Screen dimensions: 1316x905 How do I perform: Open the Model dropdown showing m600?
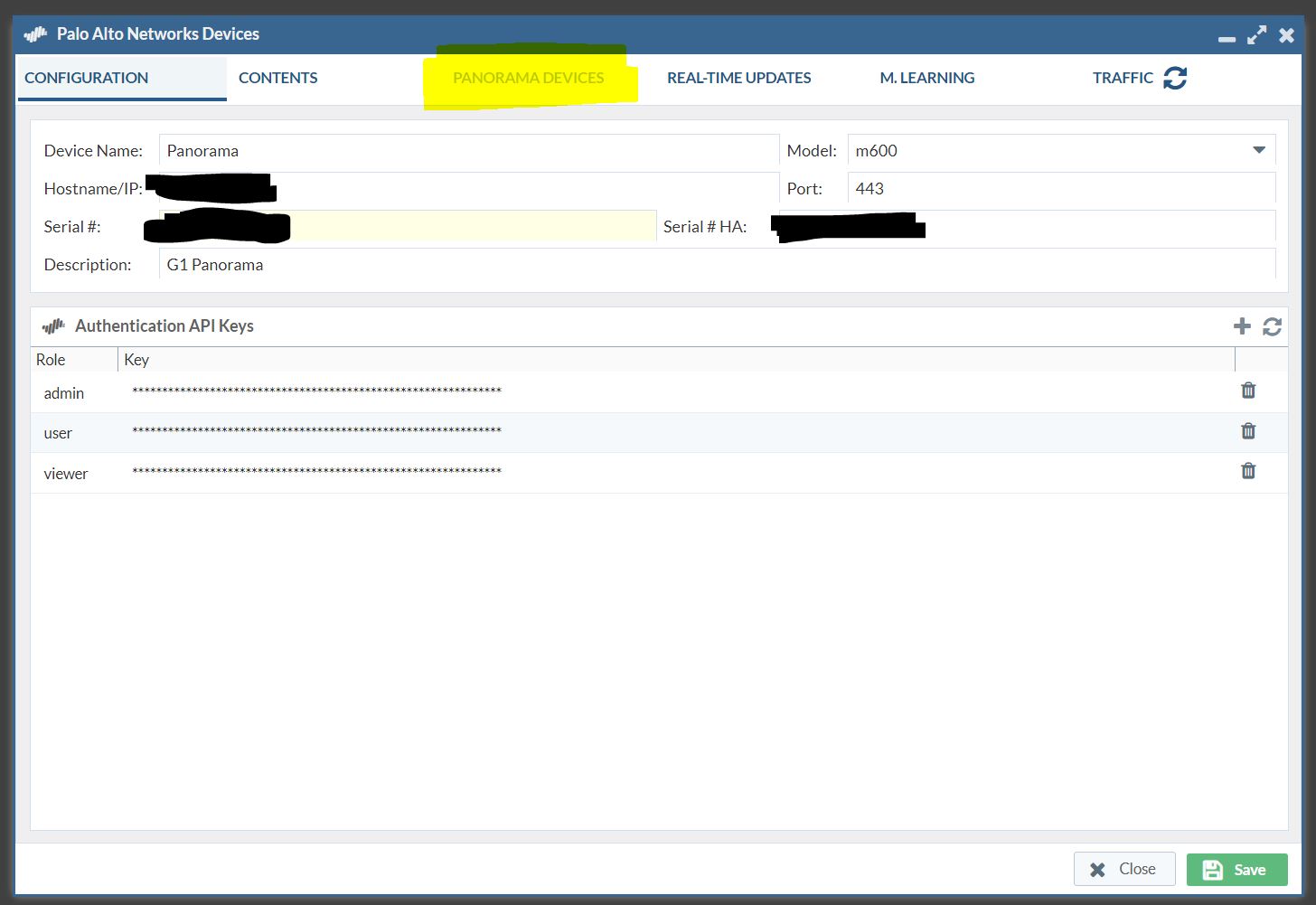click(1260, 151)
